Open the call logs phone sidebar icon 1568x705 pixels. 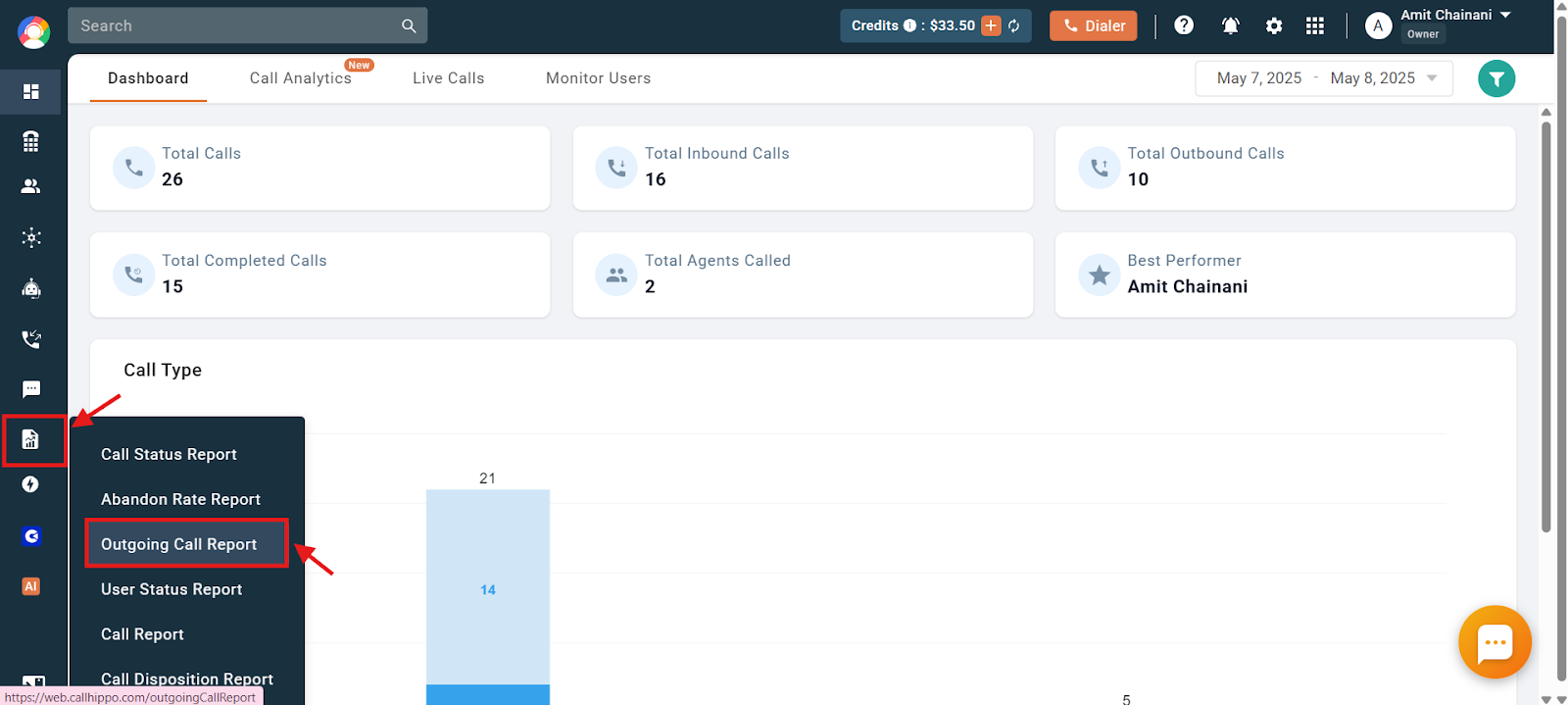(31, 339)
